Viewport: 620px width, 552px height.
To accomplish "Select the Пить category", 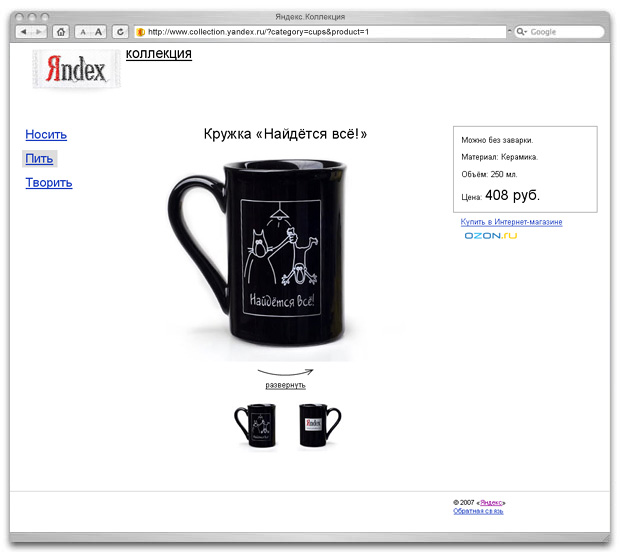I will [39, 158].
